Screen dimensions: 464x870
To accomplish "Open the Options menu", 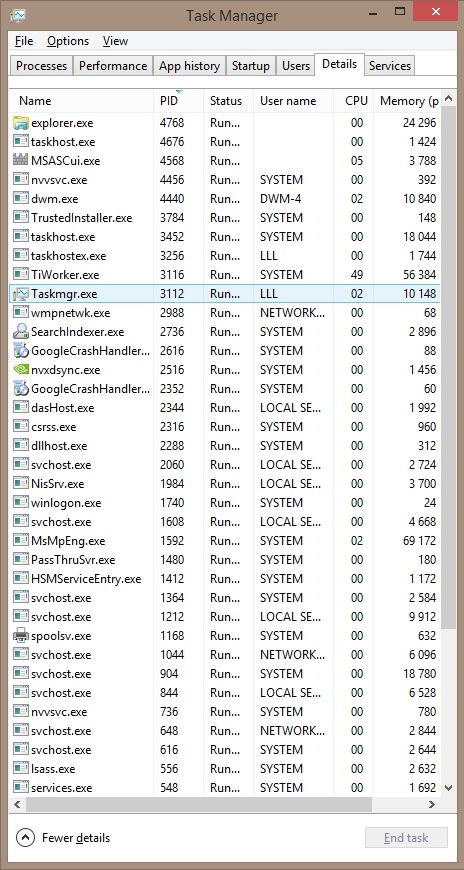I will (68, 41).
